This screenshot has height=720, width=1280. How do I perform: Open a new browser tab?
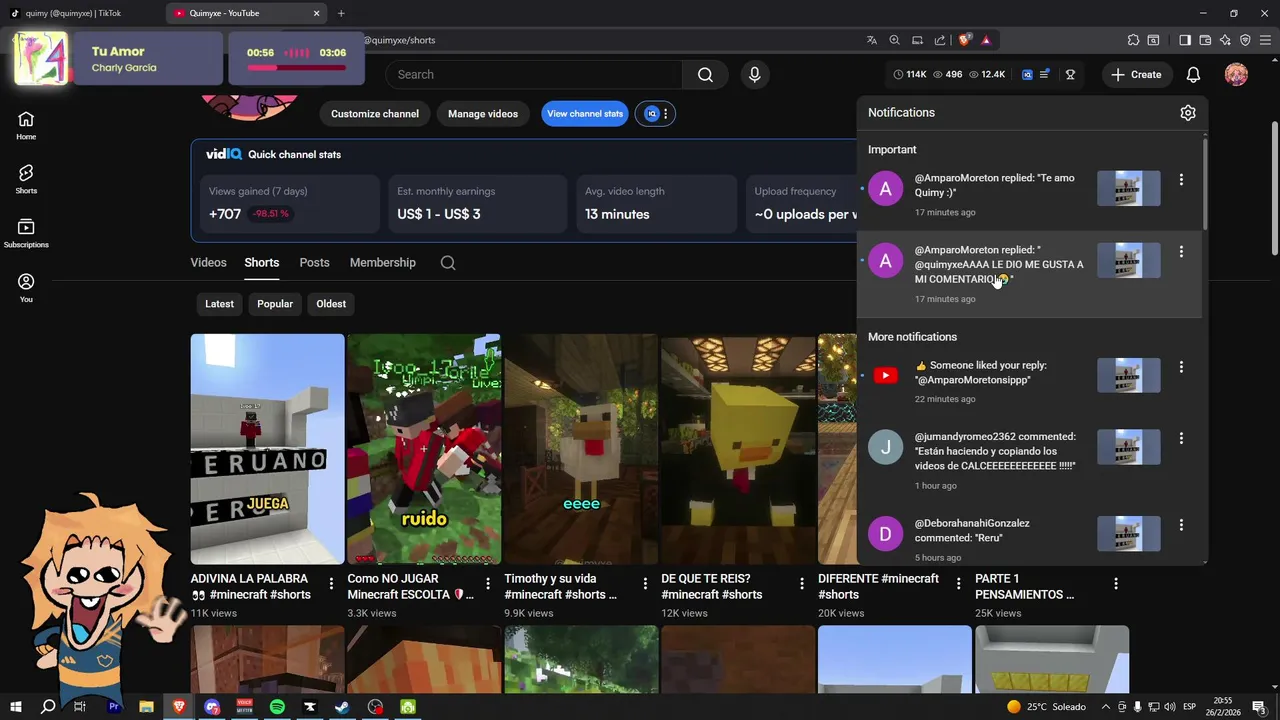tap(341, 13)
